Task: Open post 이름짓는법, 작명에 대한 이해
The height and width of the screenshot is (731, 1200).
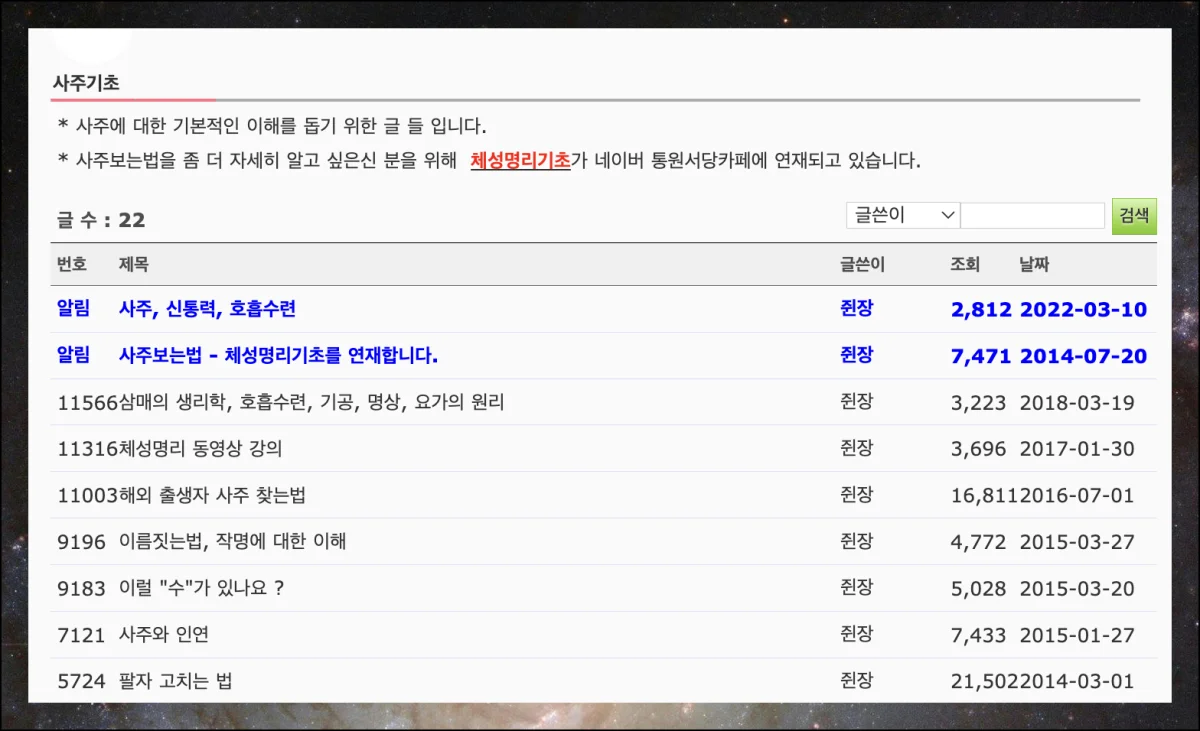Action: [232, 542]
